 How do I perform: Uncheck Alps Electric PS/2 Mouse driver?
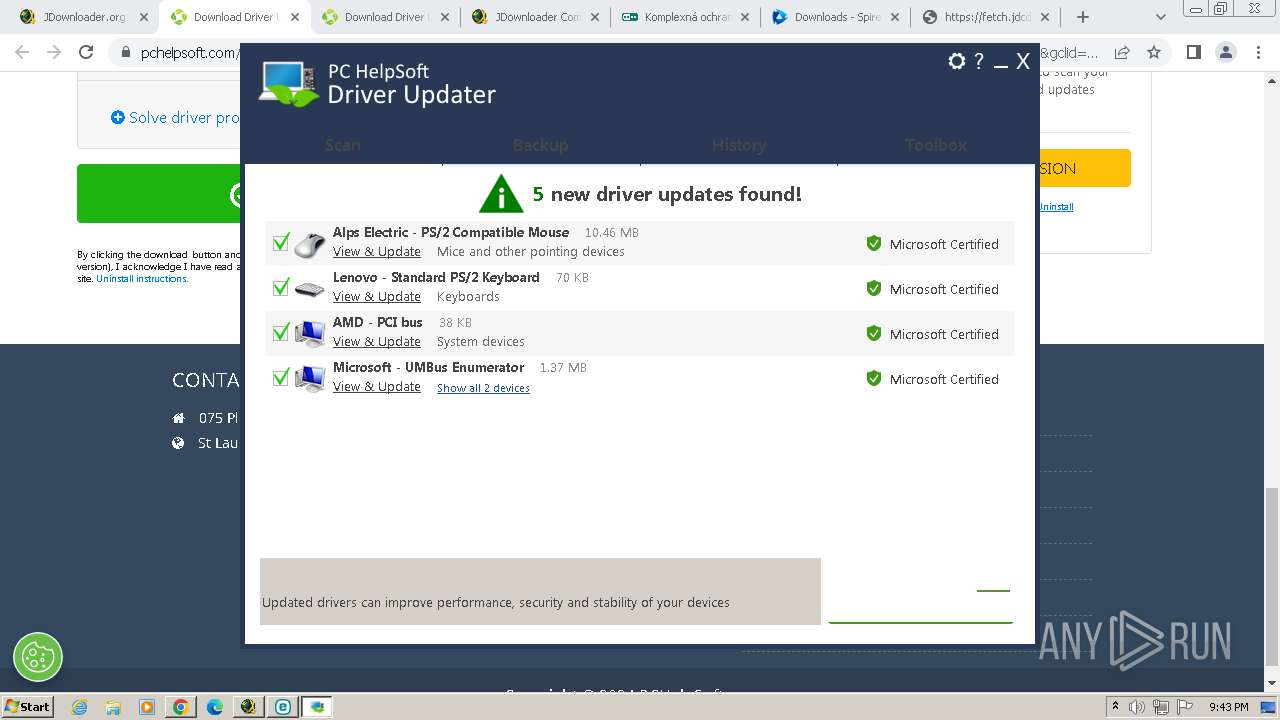(x=281, y=242)
